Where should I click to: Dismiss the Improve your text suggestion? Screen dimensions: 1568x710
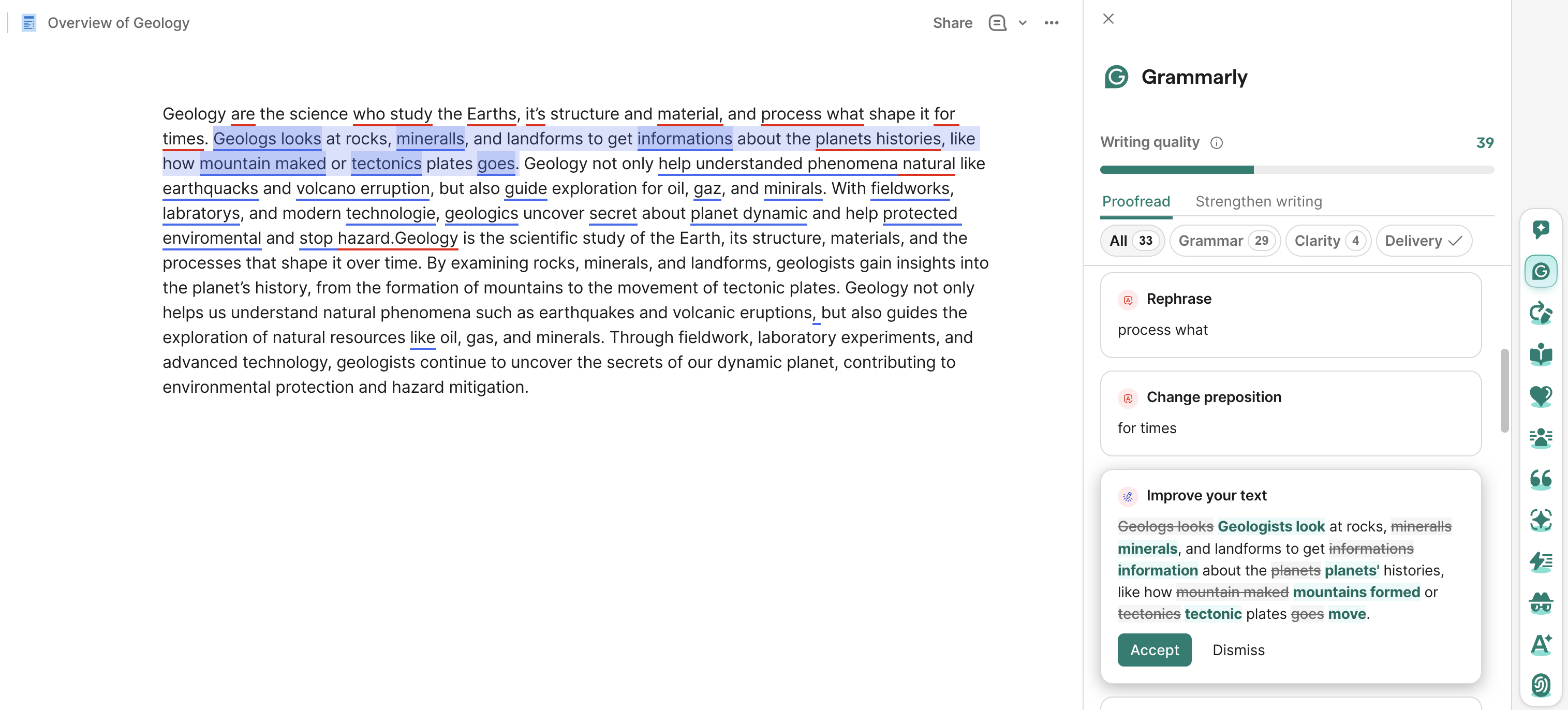click(x=1238, y=650)
